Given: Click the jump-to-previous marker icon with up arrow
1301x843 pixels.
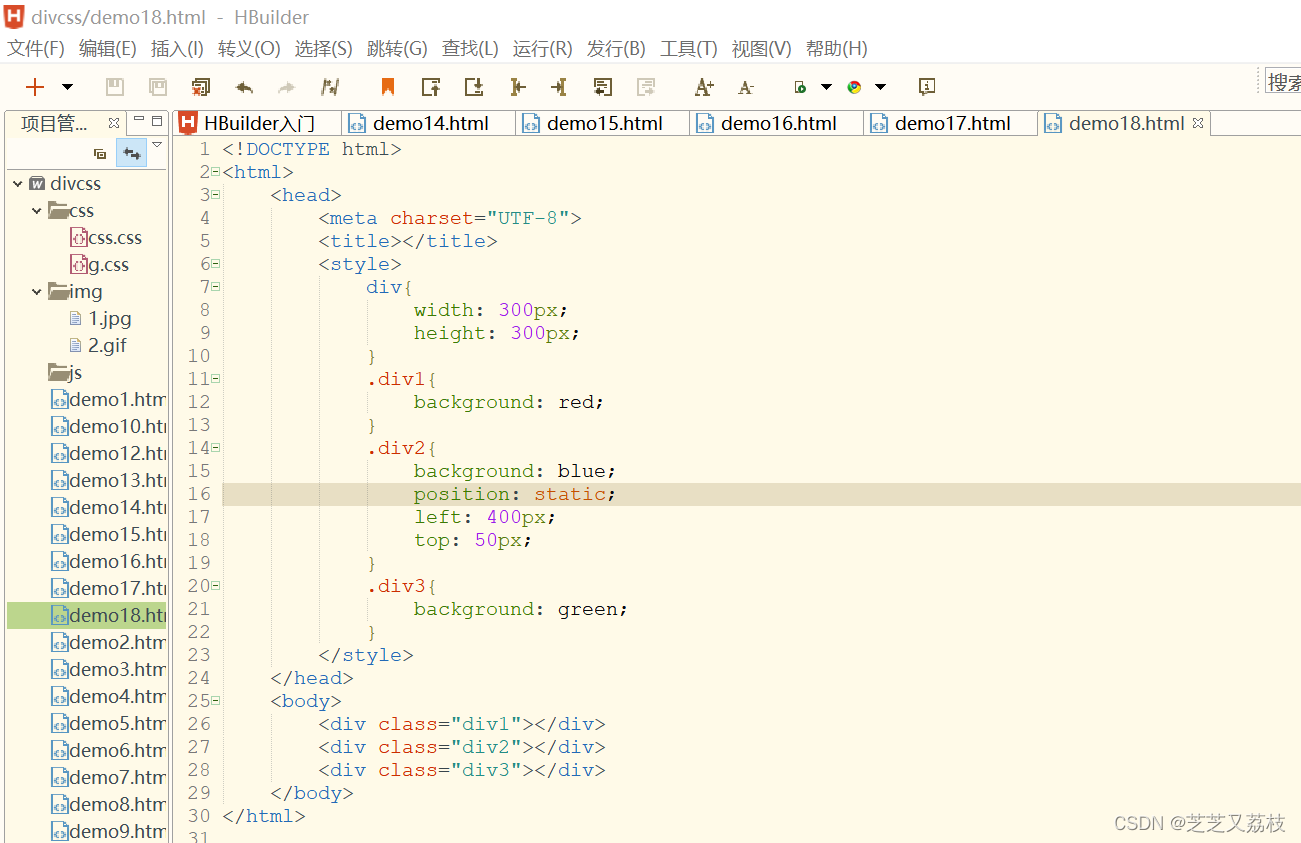Looking at the screenshot, I should (x=431, y=87).
